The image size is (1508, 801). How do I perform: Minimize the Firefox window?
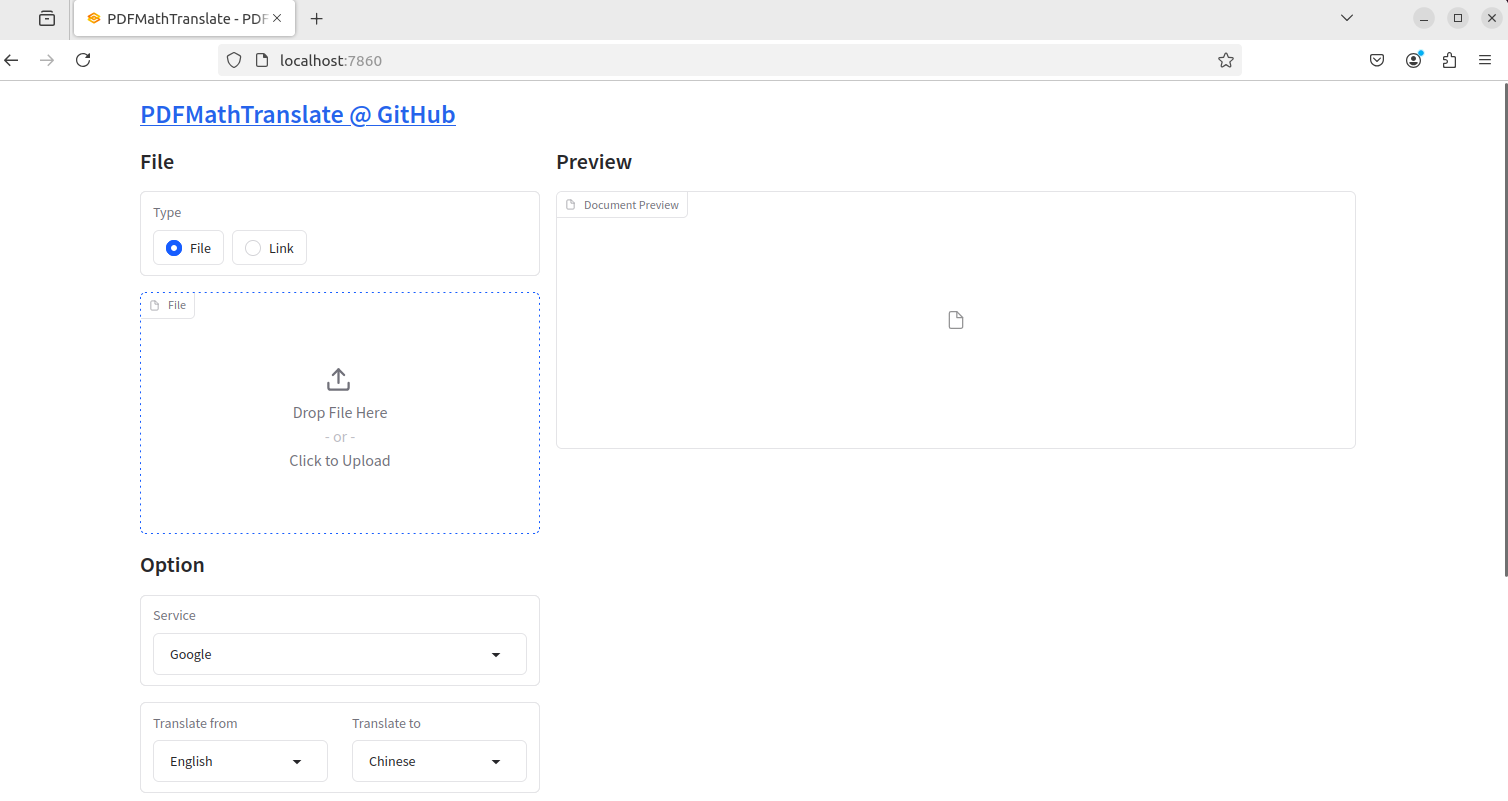[1424, 18]
